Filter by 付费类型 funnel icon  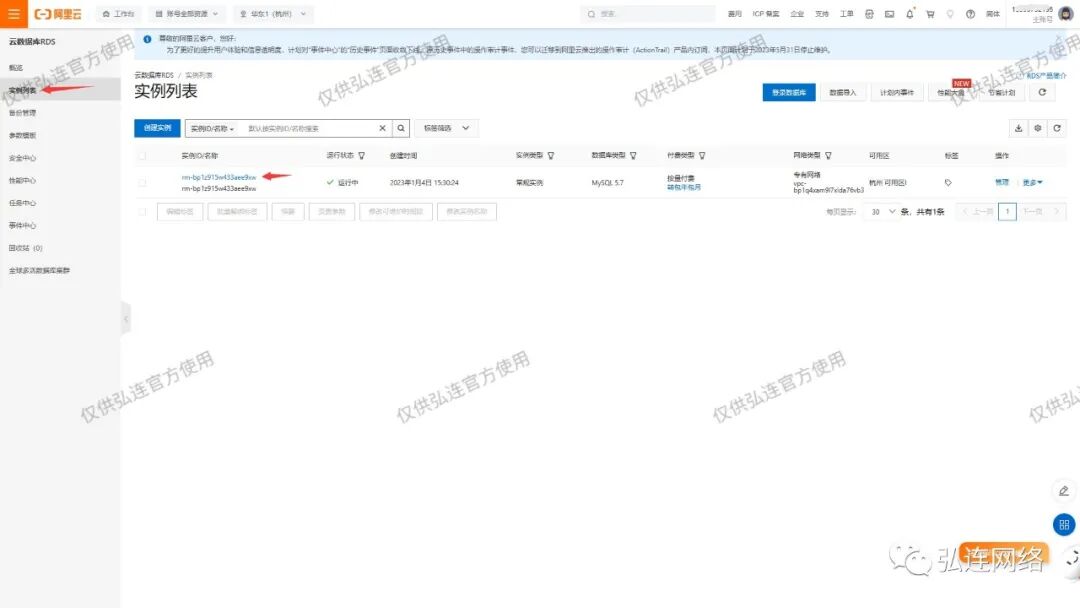702,156
